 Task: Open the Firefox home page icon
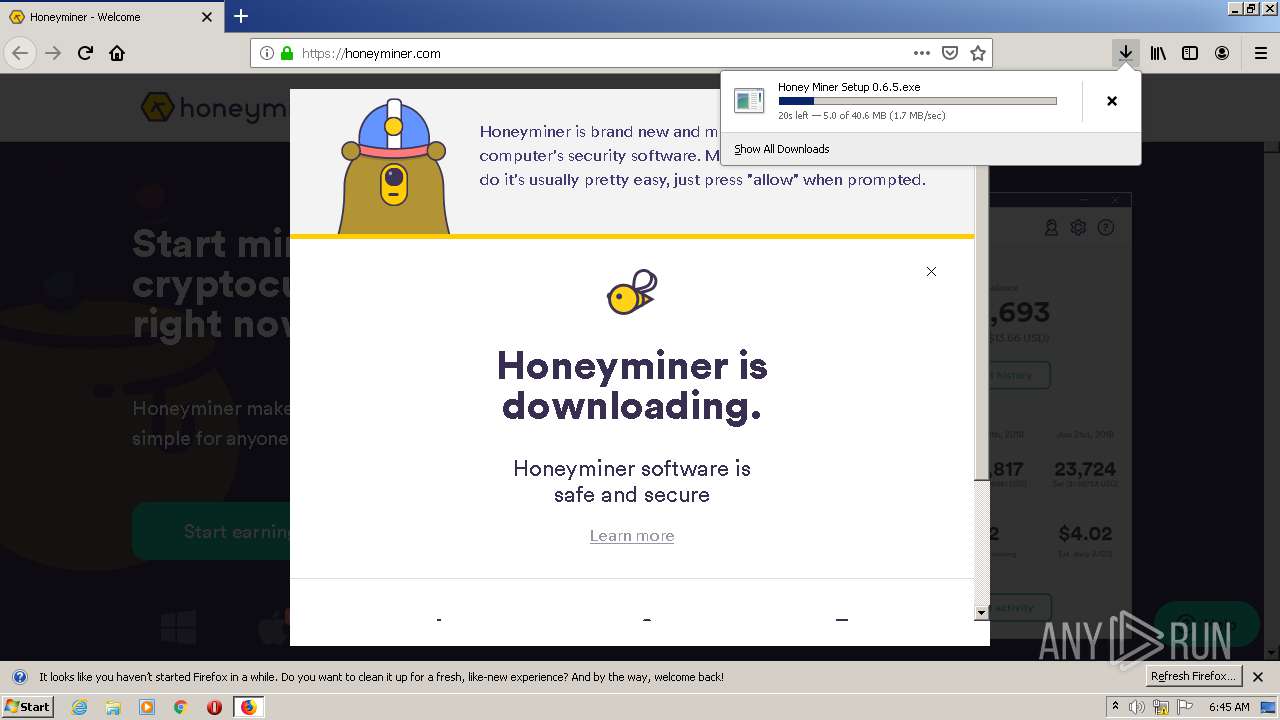[117, 53]
